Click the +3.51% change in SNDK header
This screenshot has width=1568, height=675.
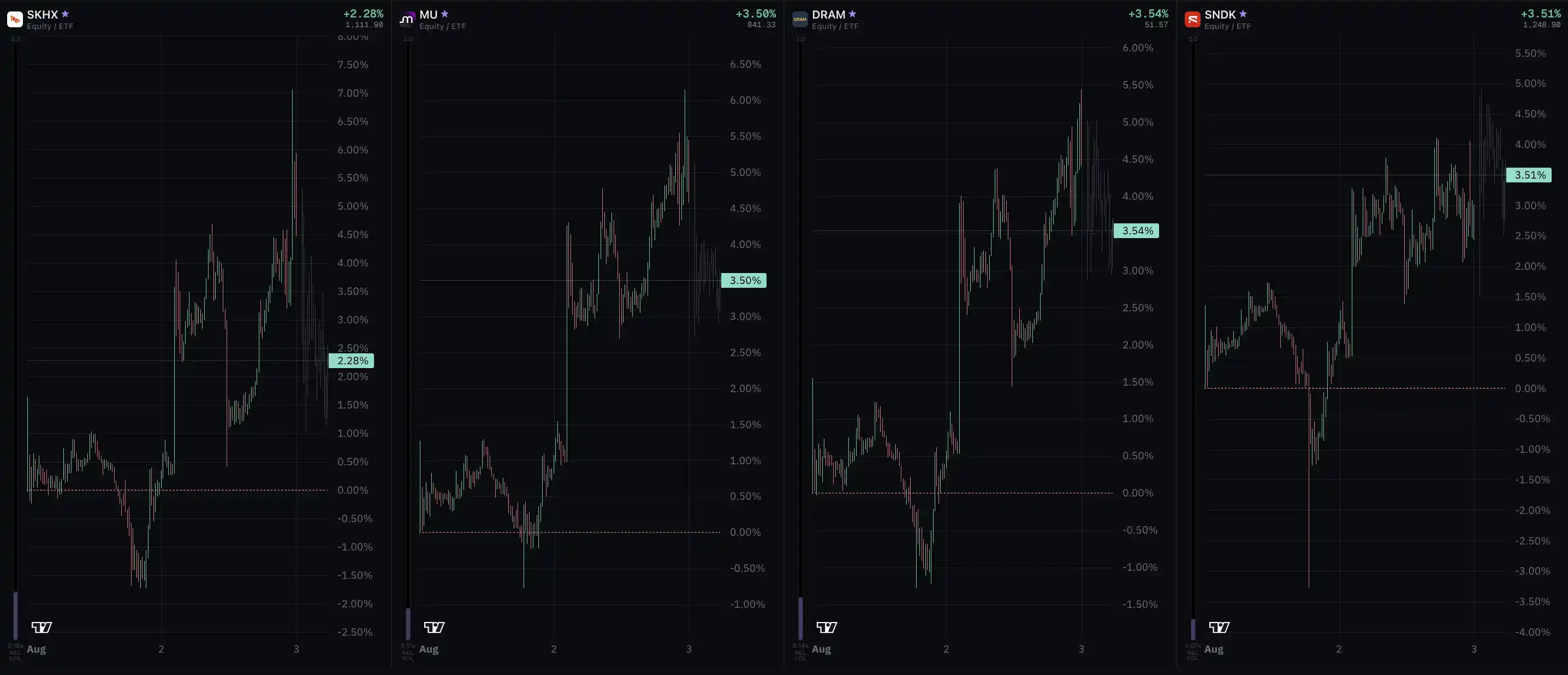(1541, 14)
